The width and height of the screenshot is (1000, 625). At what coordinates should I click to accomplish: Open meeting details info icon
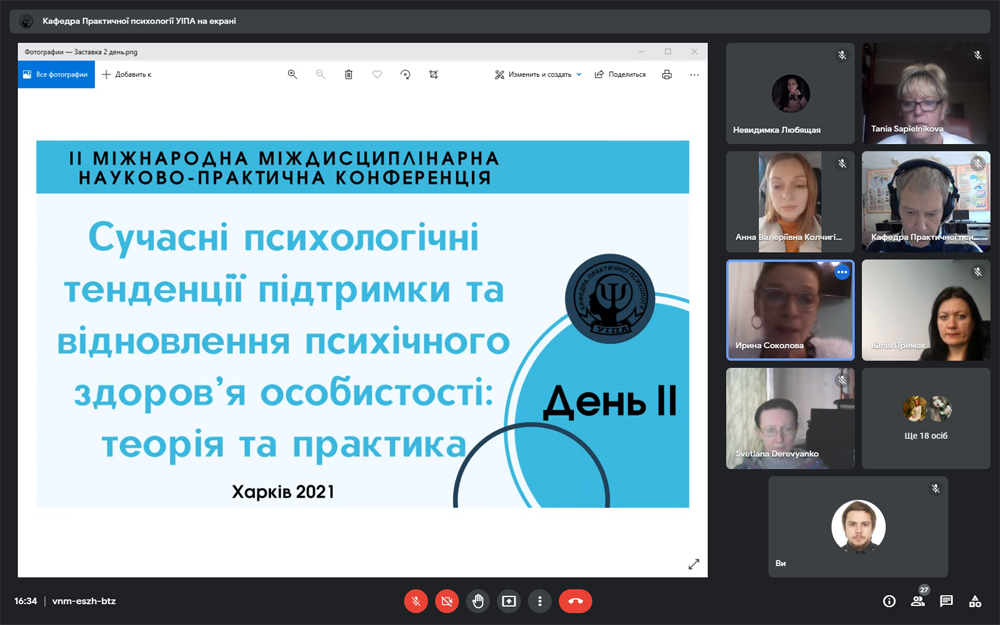tap(889, 601)
